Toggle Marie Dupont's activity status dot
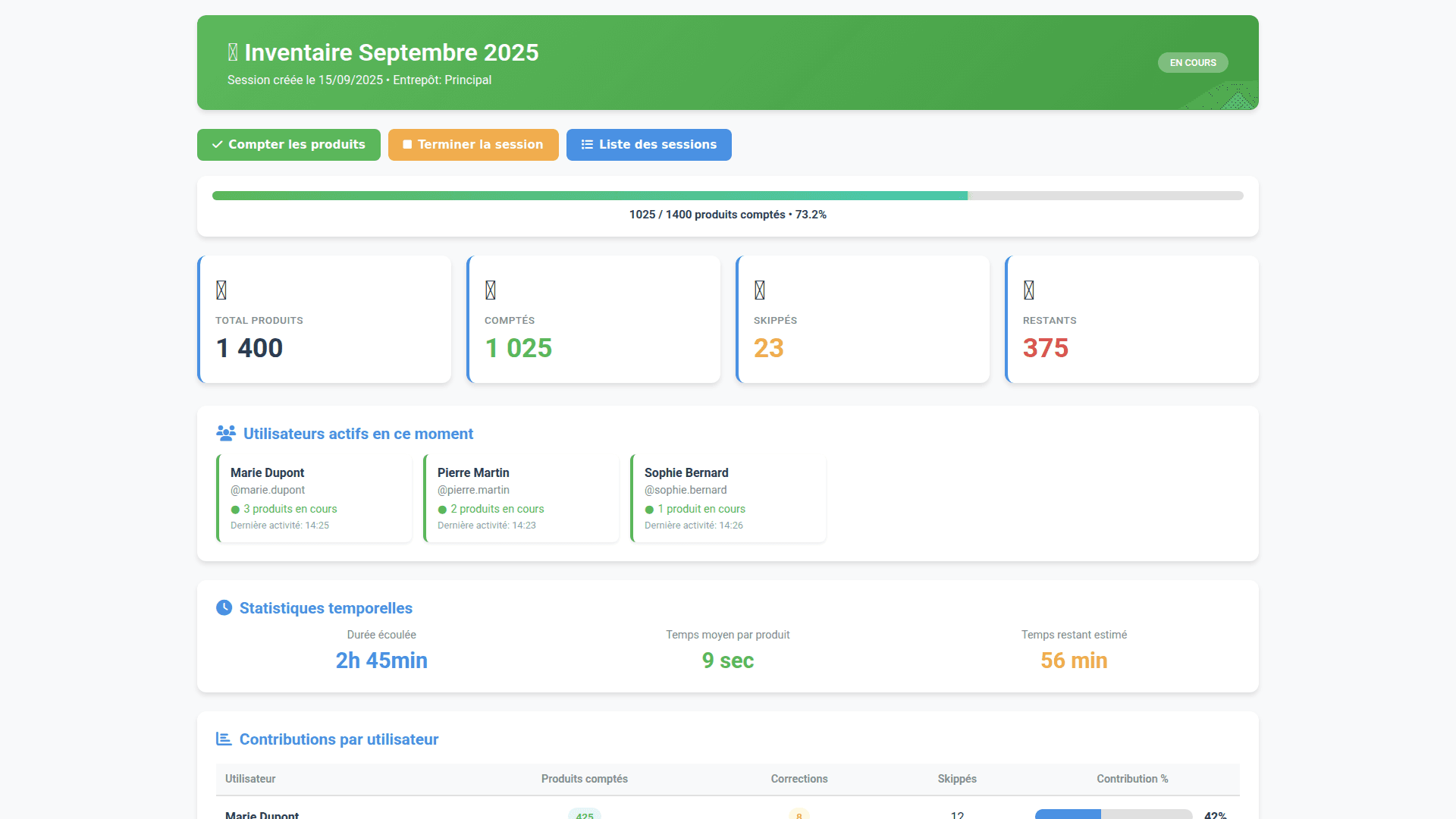This screenshot has width=1456, height=819. point(234,510)
